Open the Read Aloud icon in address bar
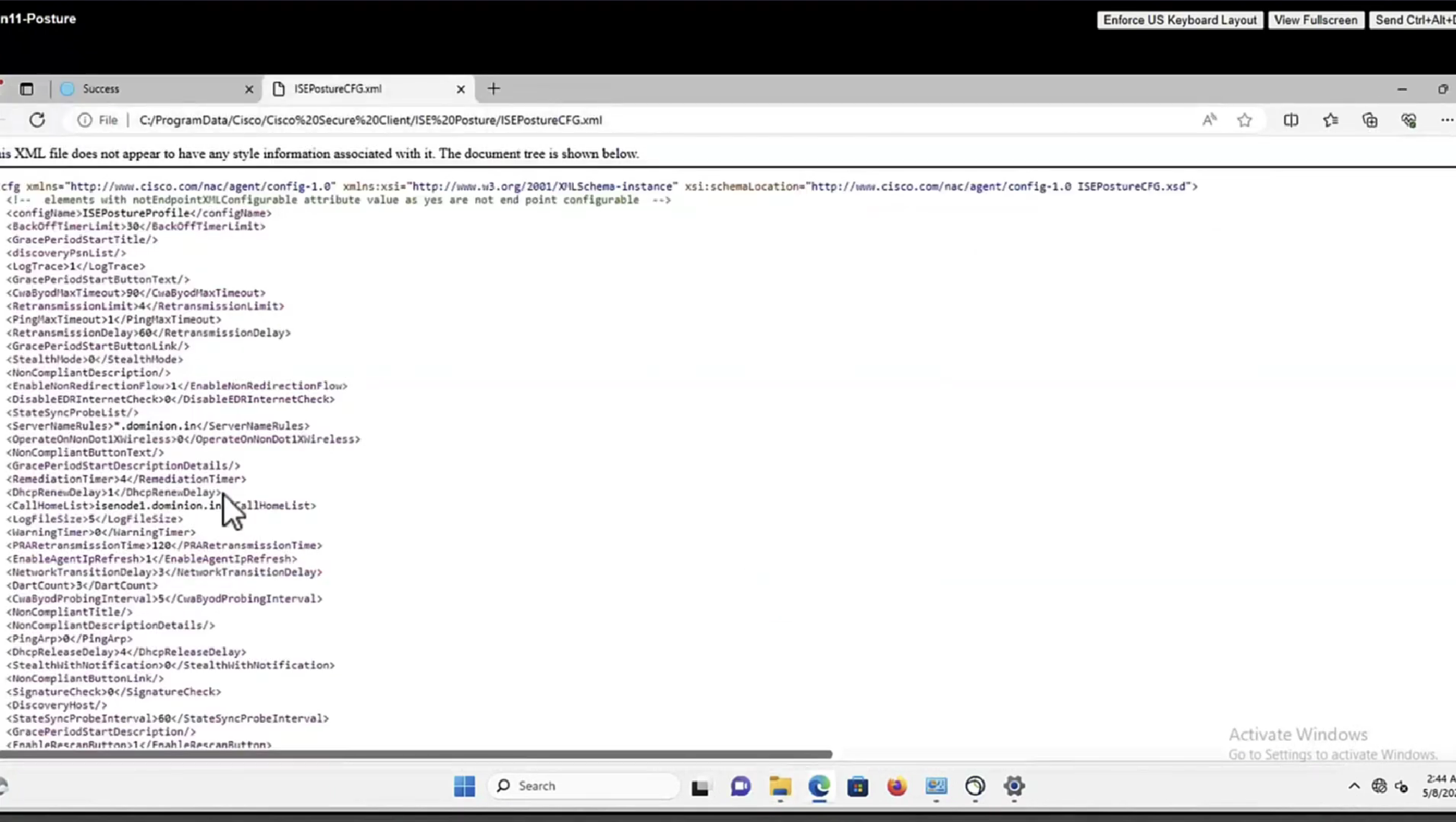This screenshot has height=822, width=1456. (x=1210, y=120)
